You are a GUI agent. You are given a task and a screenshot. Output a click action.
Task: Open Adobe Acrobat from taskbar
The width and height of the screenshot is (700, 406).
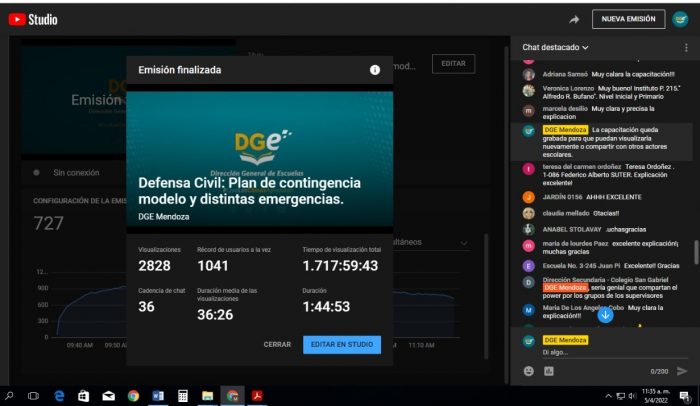pos(257,396)
